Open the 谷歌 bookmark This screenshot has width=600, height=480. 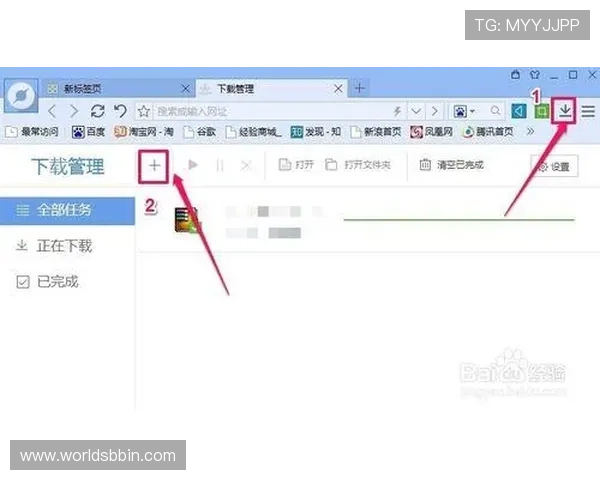pyautogui.click(x=199, y=132)
